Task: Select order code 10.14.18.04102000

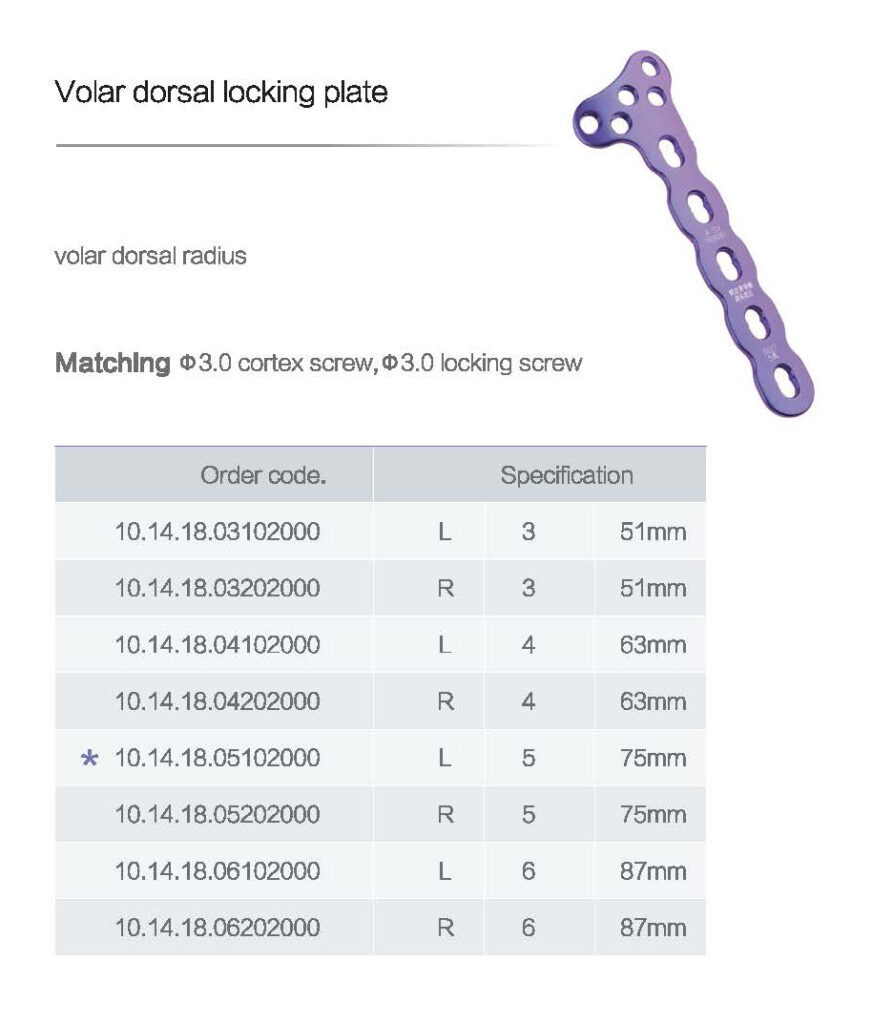Action: [218, 645]
